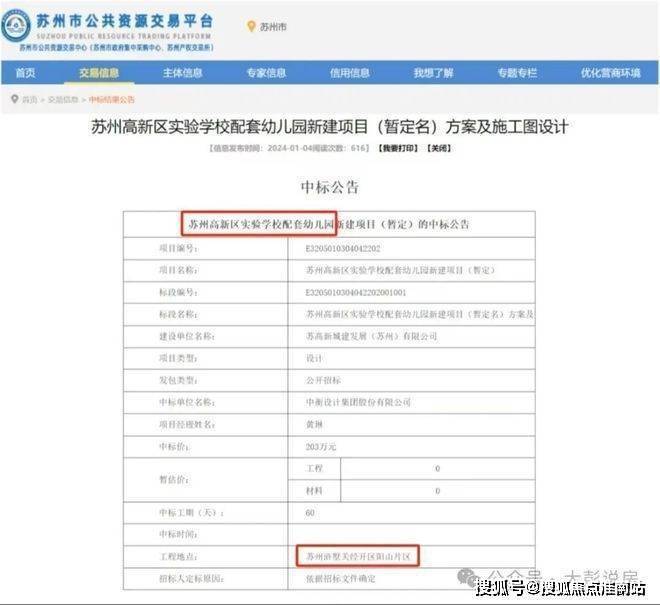Click the table header announcement title
The image size is (660, 605).
coord(329,224)
